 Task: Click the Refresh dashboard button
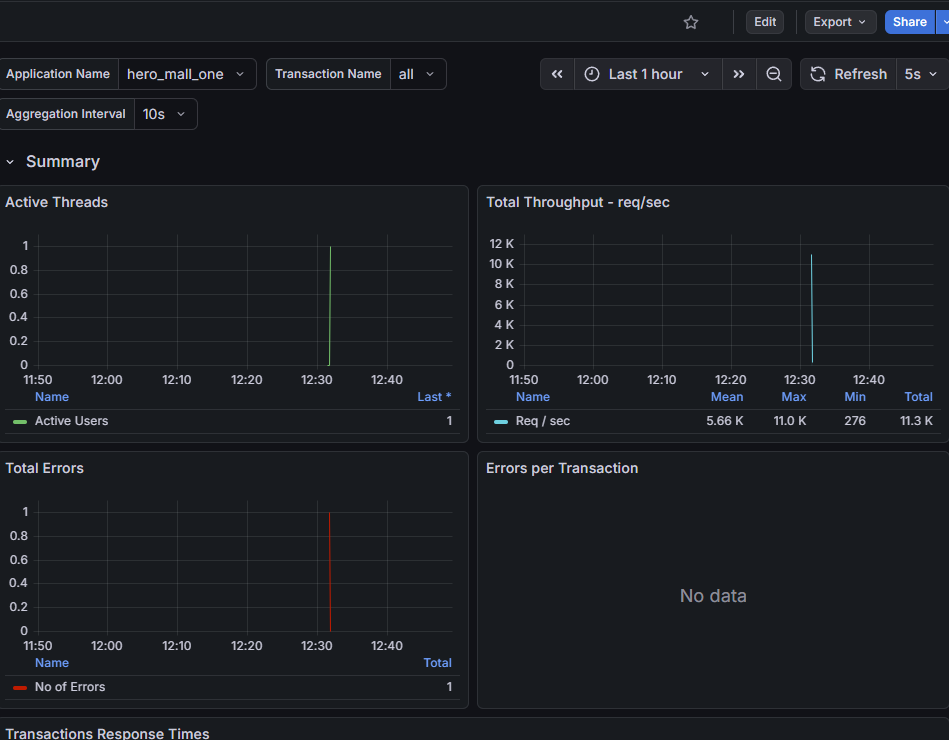pos(849,74)
